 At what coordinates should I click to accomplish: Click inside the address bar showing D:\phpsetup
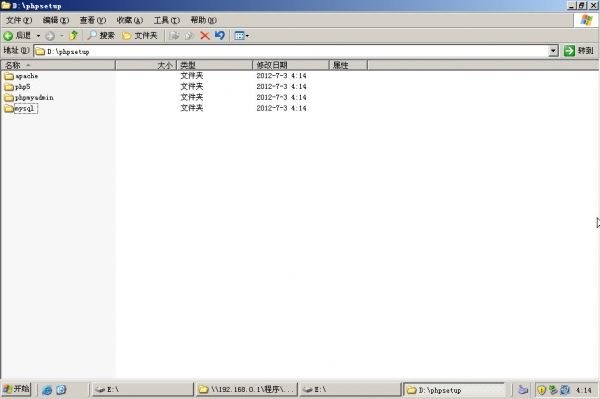tap(291, 51)
